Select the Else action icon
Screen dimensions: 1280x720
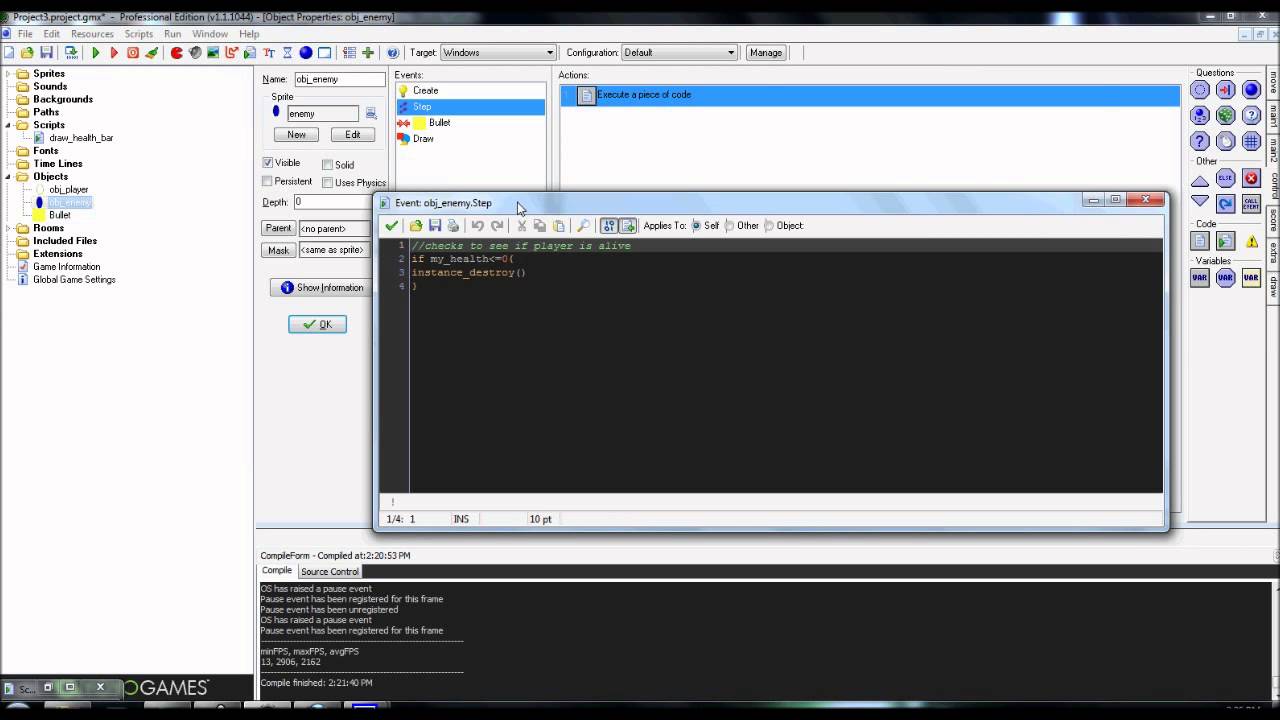pos(1226,179)
